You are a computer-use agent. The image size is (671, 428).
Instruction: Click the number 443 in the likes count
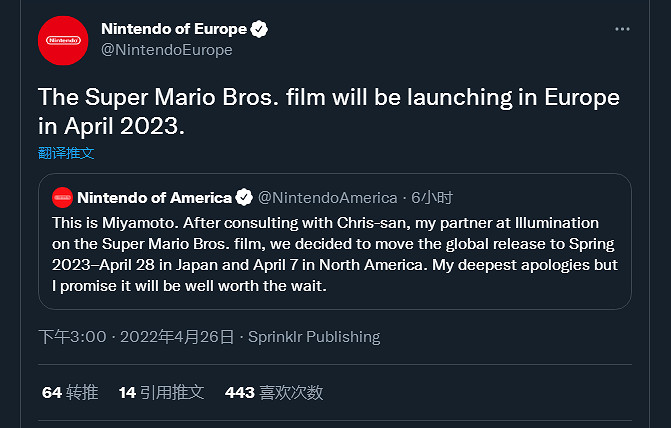[240, 393]
